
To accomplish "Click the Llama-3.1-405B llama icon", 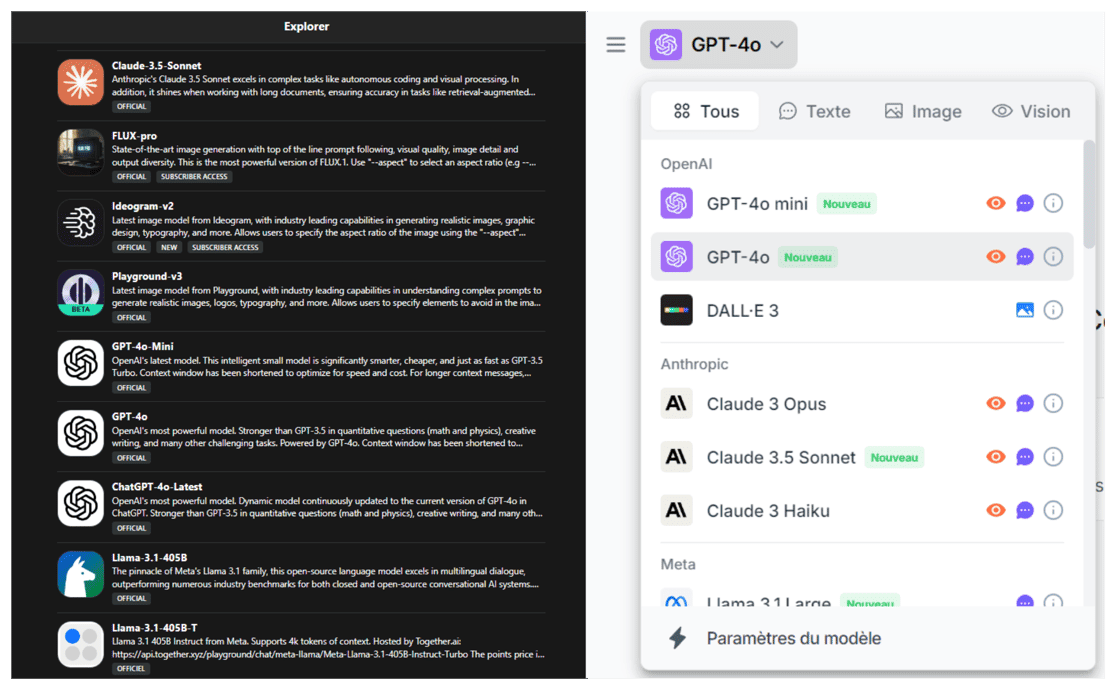I will pyautogui.click(x=80, y=573).
